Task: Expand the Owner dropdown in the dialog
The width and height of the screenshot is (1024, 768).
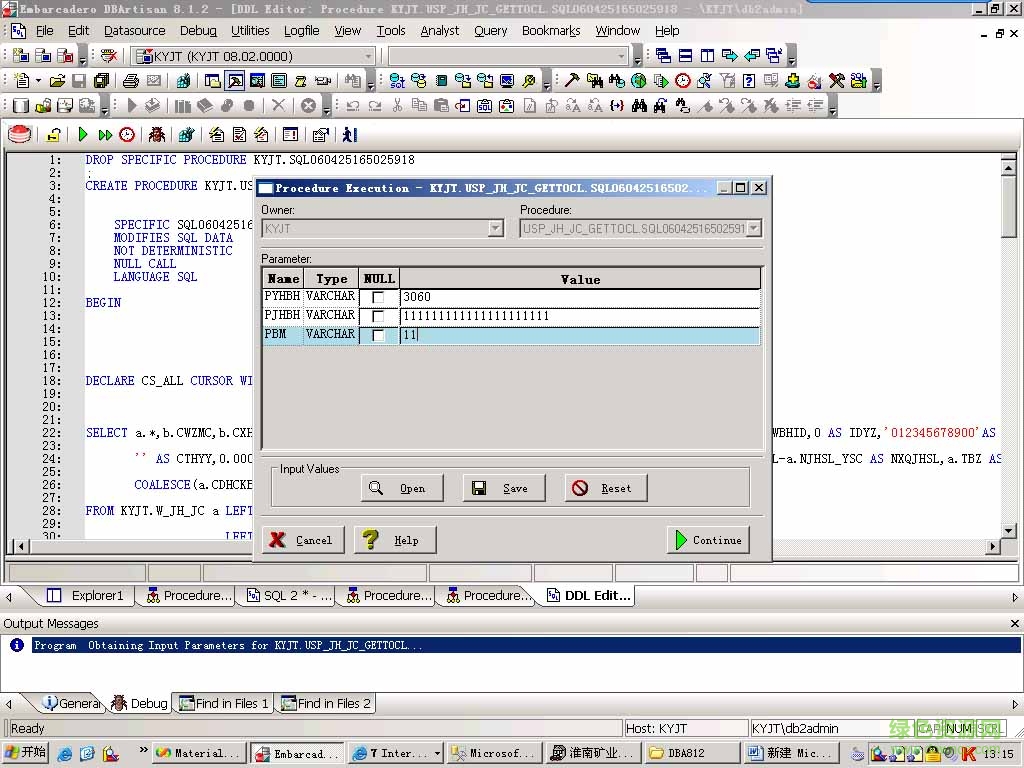Action: (496, 228)
